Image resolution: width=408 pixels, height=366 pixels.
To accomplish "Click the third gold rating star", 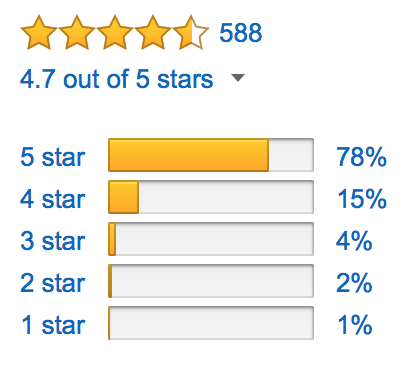I will 115,33.
